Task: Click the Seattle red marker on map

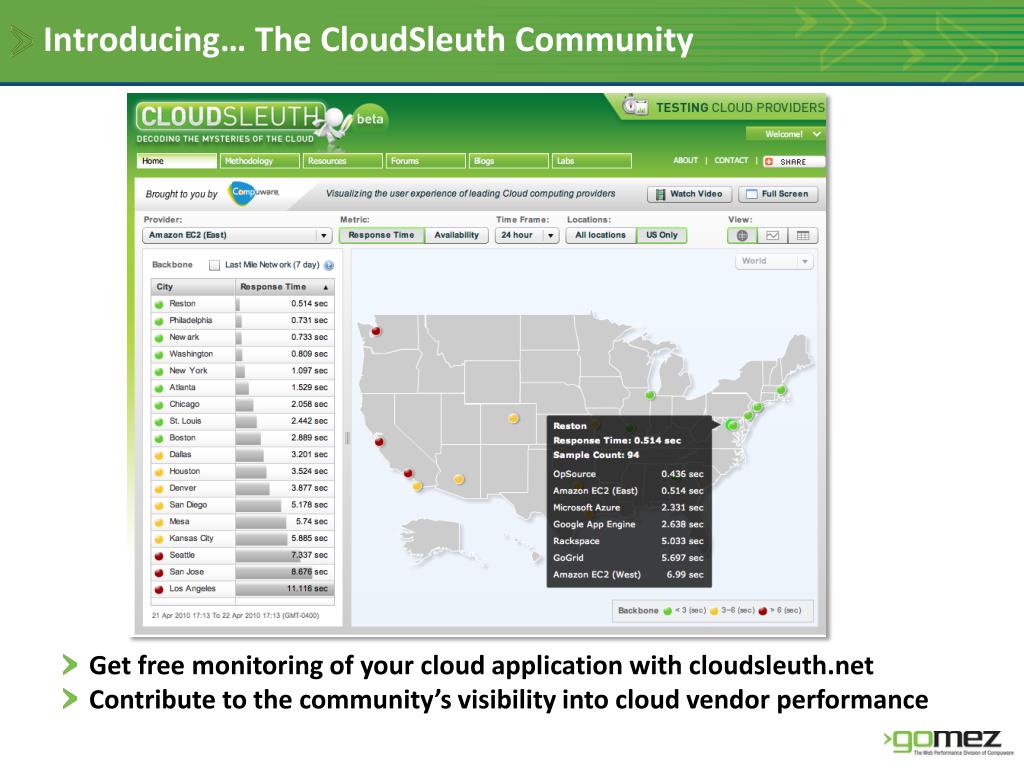Action: tap(376, 330)
